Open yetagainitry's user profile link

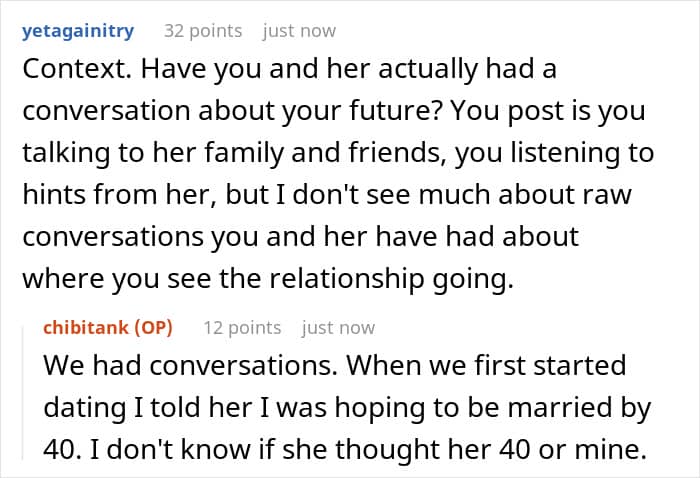tap(78, 31)
